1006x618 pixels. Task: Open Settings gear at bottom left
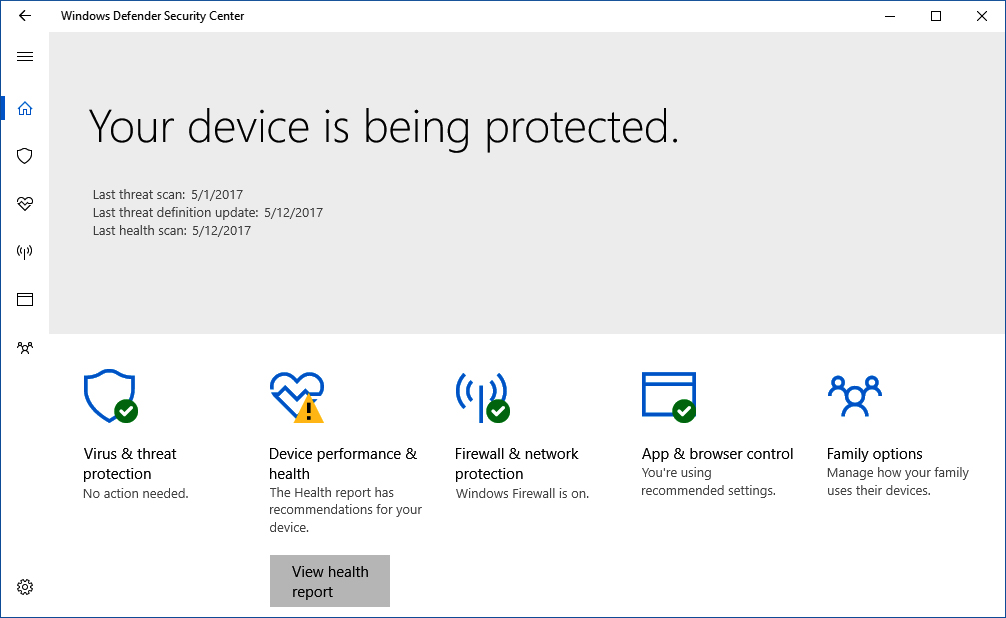[x=25, y=587]
